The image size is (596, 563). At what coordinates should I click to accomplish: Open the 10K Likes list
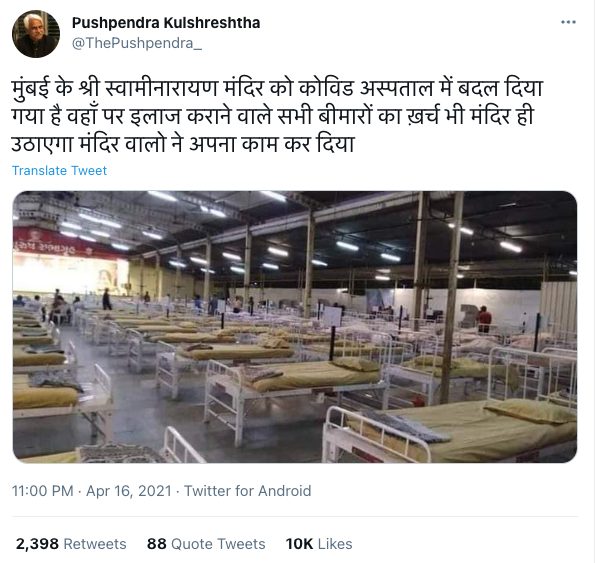(x=319, y=544)
